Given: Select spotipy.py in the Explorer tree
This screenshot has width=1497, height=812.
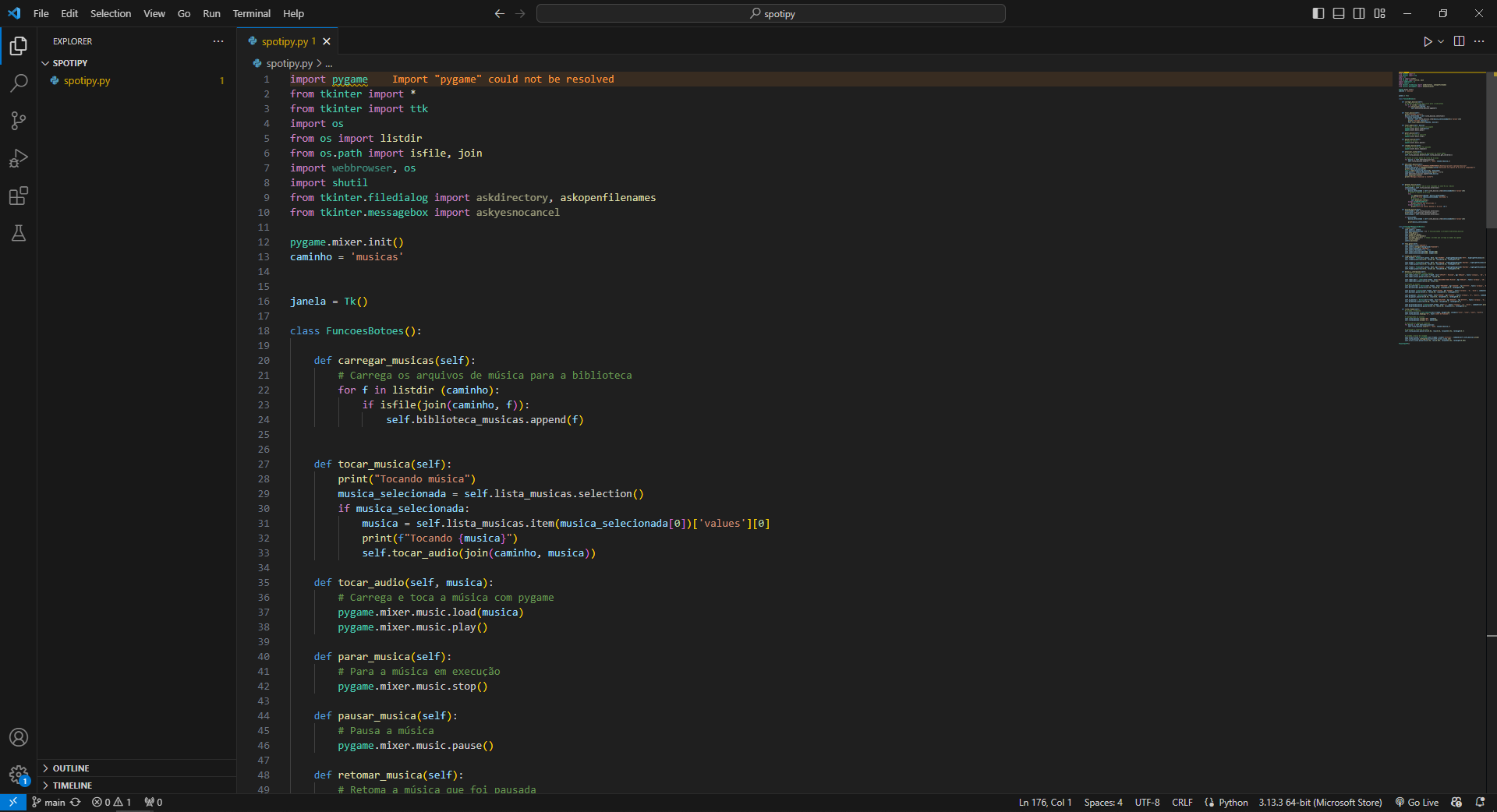Looking at the screenshot, I should pyautogui.click(x=137, y=80).
